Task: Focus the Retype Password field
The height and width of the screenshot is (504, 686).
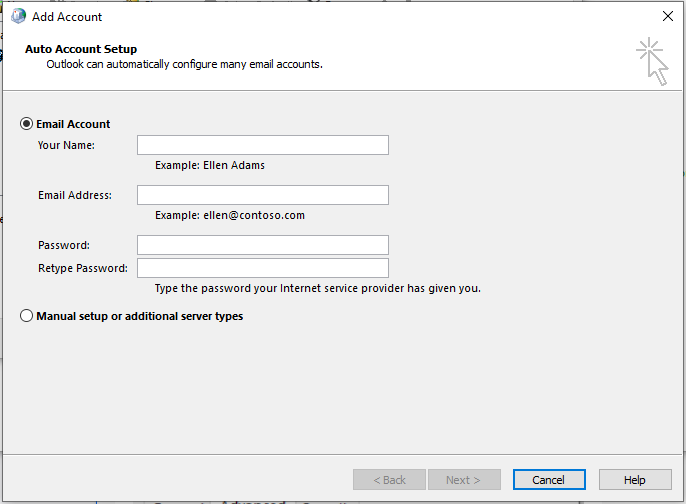Action: (262, 268)
